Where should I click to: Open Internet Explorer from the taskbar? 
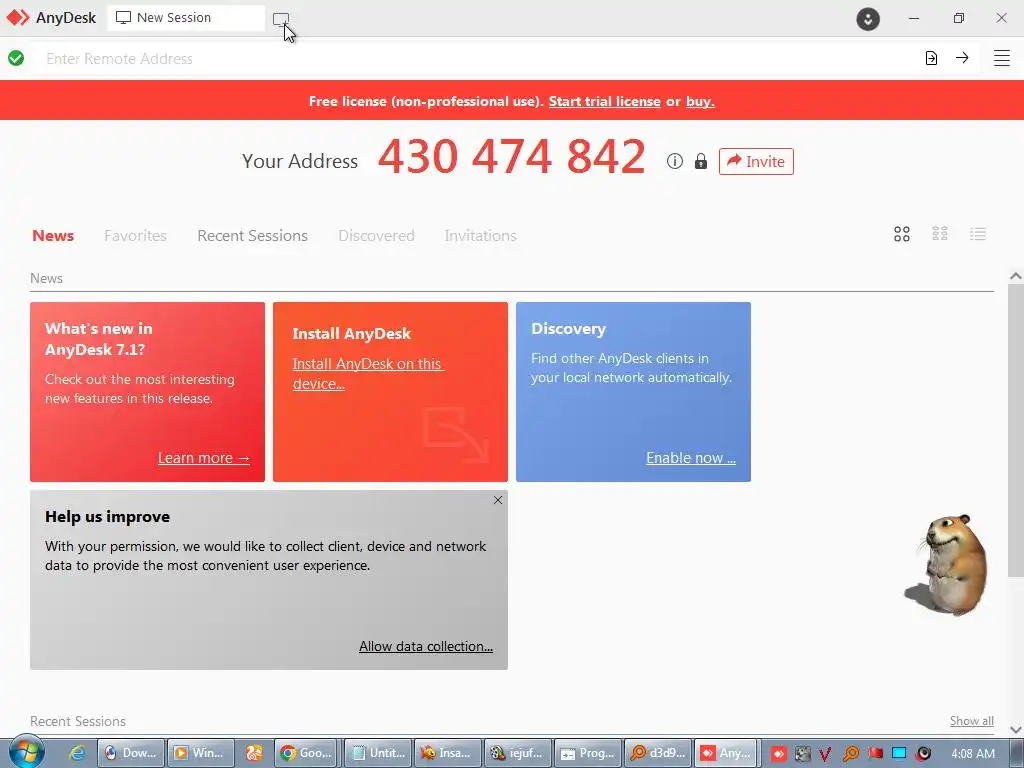(x=77, y=753)
